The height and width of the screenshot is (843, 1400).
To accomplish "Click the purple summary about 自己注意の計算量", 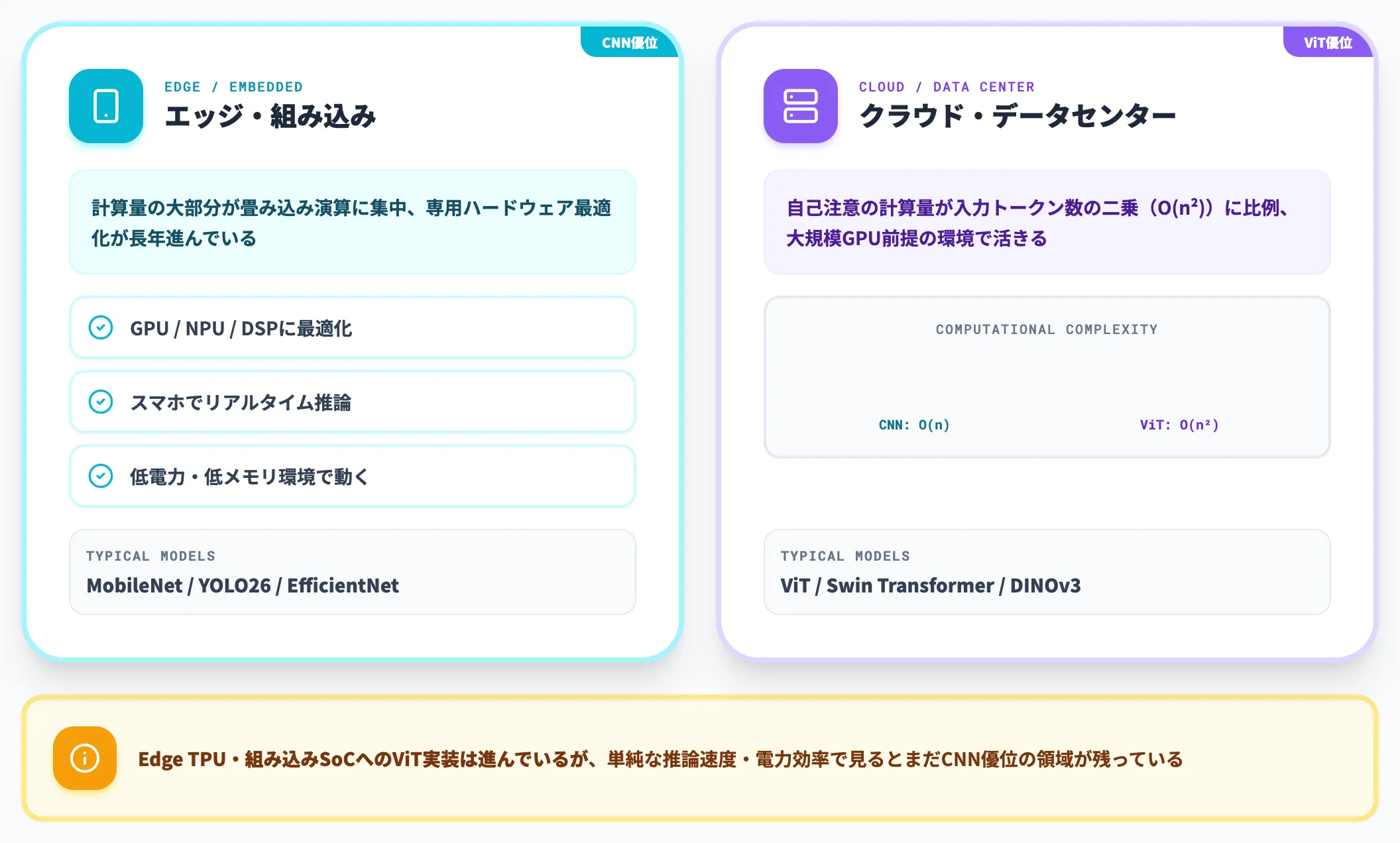I will pyautogui.click(x=1047, y=223).
